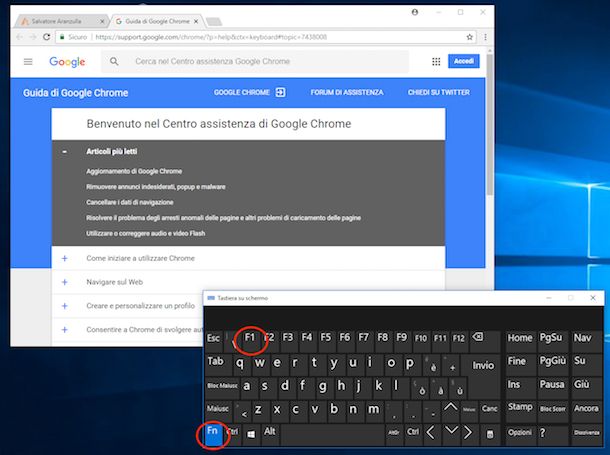The image size is (610, 455).
Task: Click the Guida di Google Chrome heading link
Action: pyautogui.click(x=75, y=93)
